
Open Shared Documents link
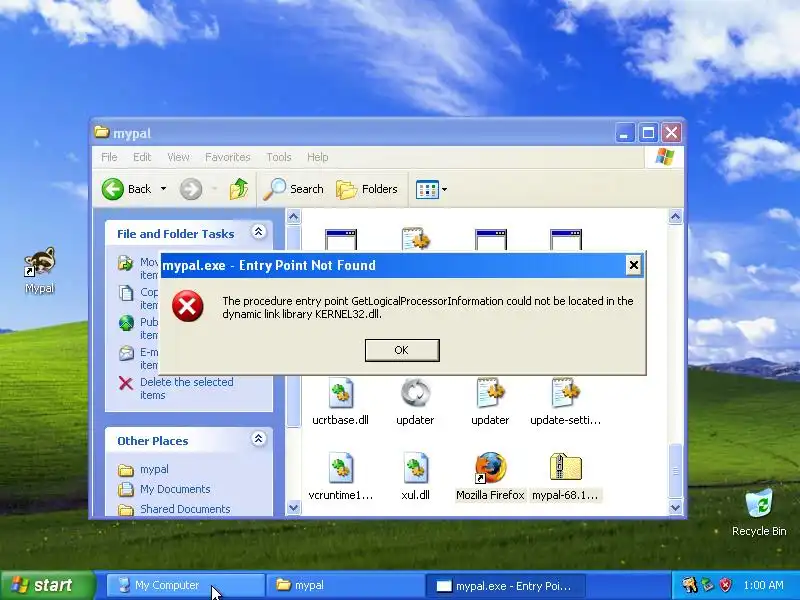[x=185, y=509]
